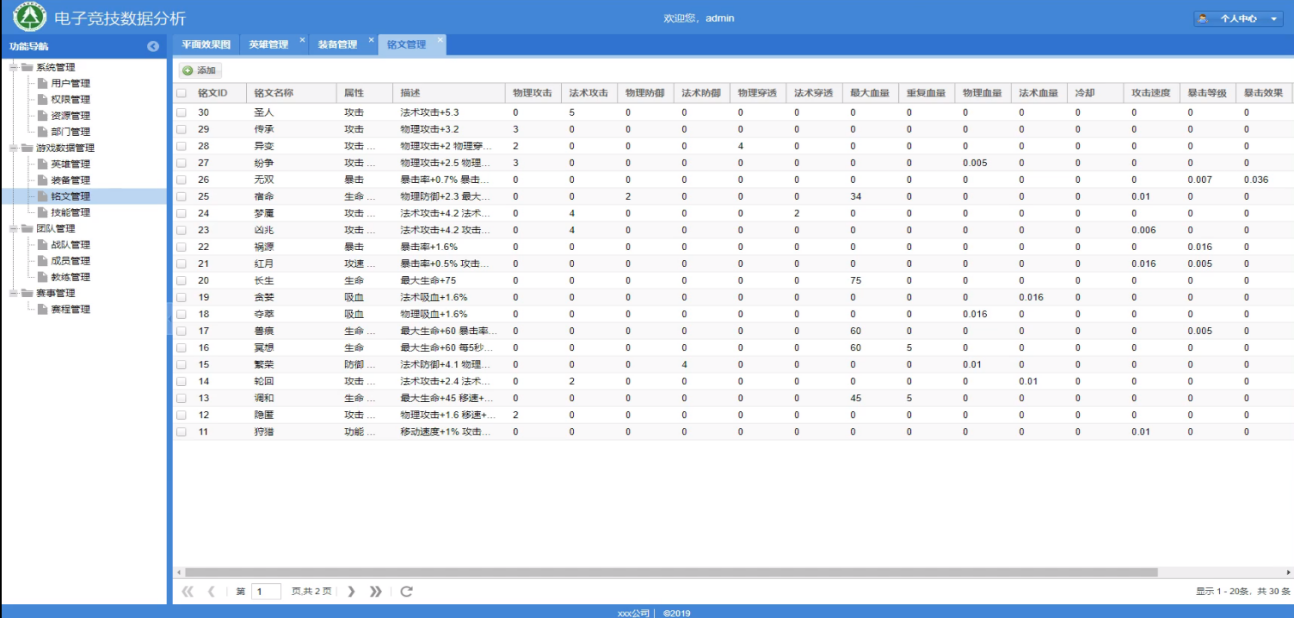This screenshot has width=1294, height=618.
Task: Collapse the 赛事管理 tree node
Action: 13,293
